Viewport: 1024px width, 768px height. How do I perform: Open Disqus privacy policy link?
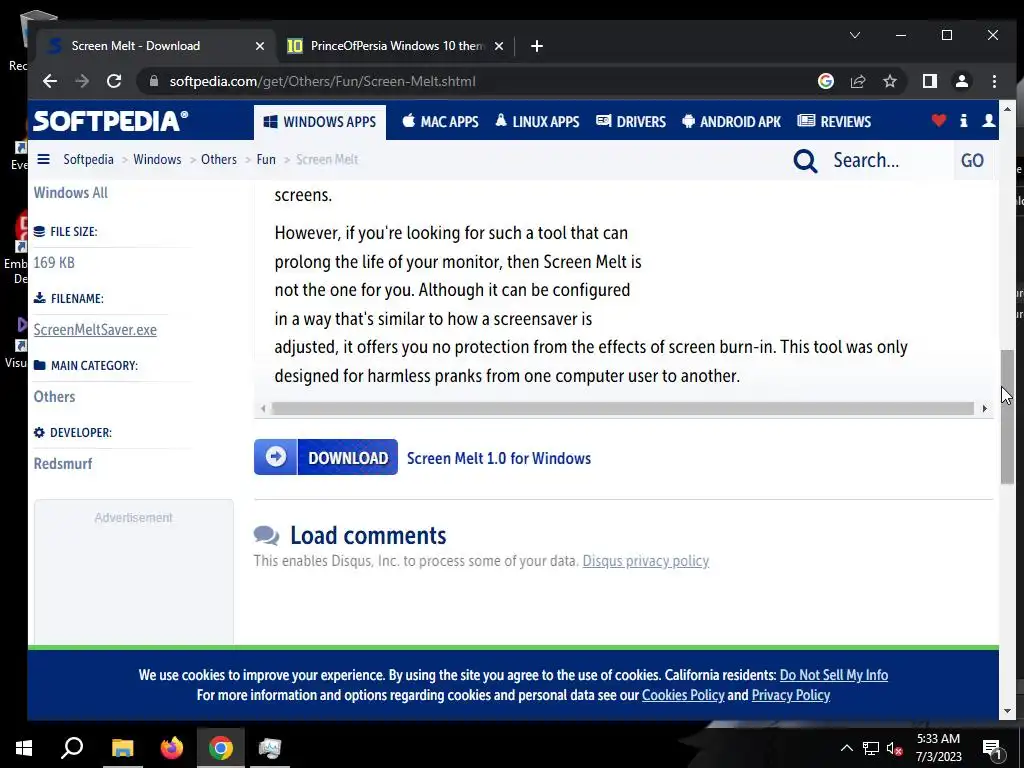(x=646, y=561)
